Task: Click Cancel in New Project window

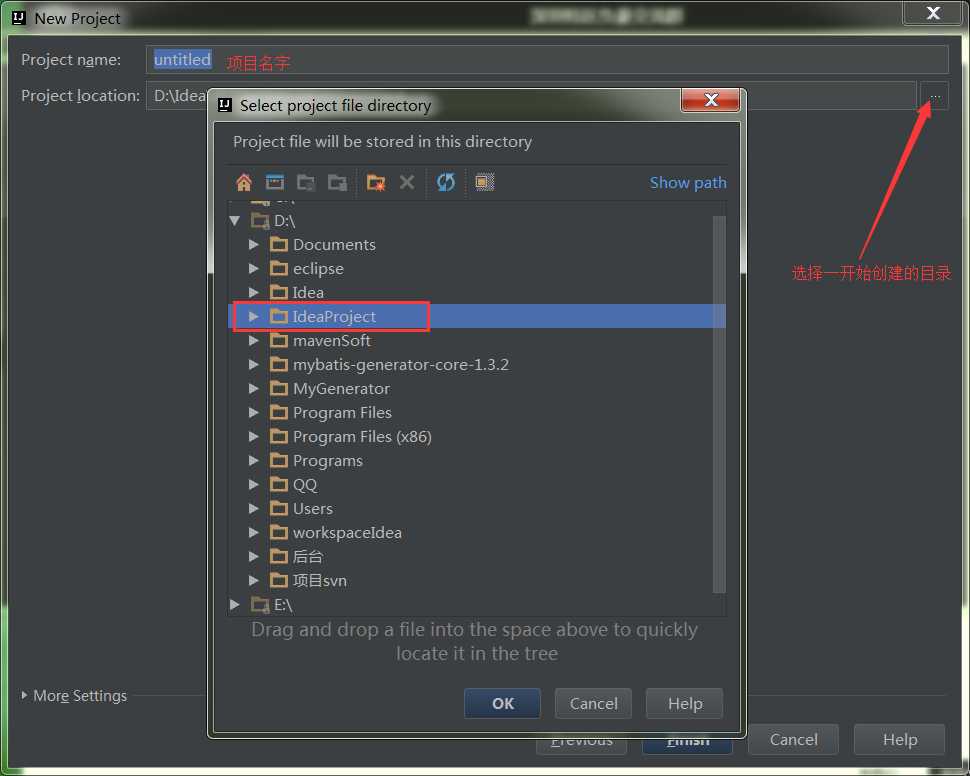Action: pyautogui.click(x=793, y=739)
